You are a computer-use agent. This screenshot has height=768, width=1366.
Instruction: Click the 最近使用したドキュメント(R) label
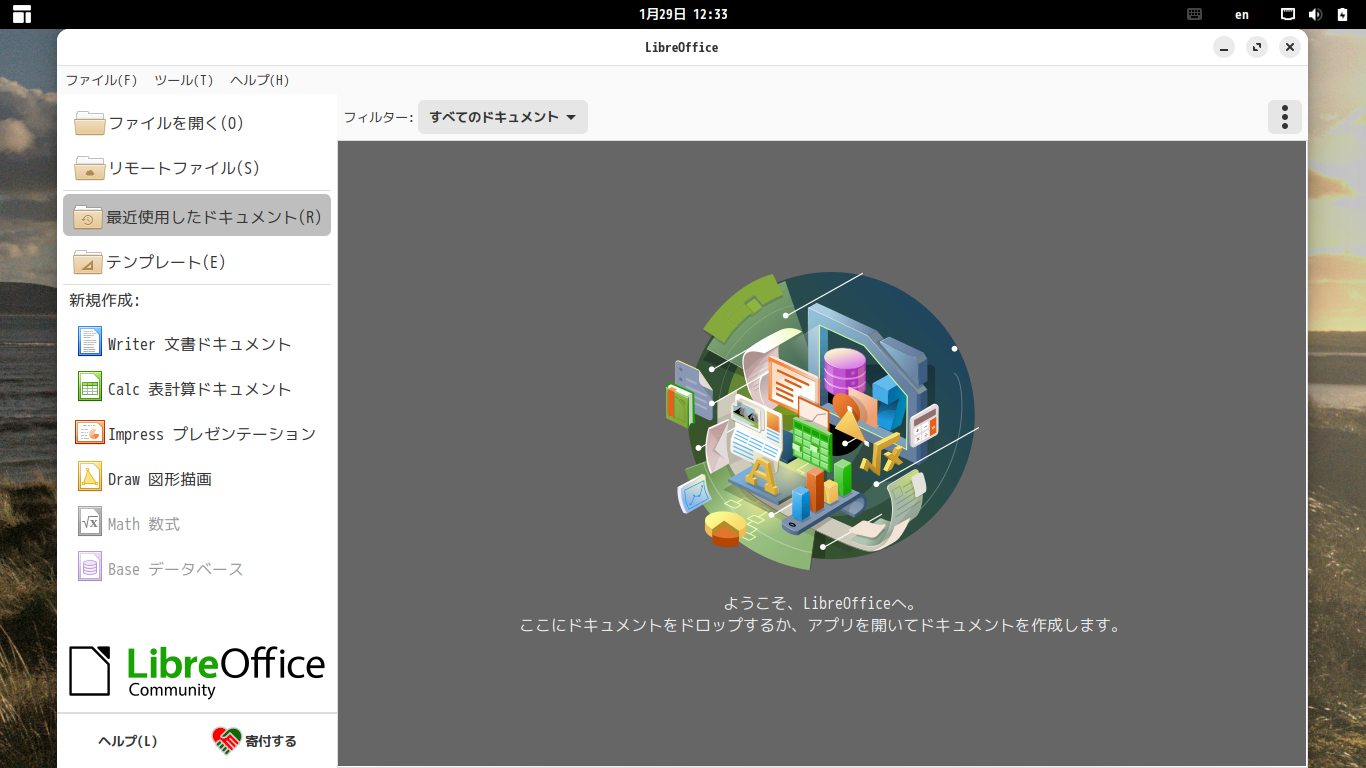214,217
